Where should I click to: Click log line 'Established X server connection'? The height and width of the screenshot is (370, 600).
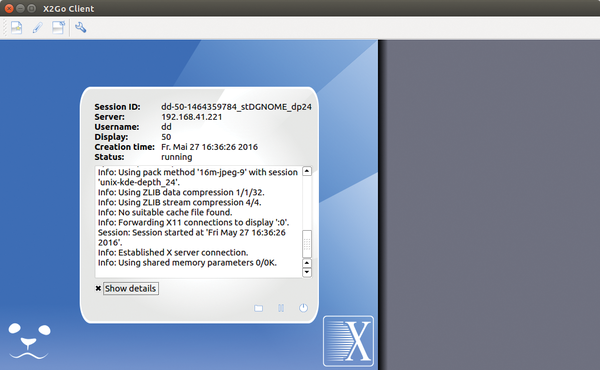pos(173,253)
